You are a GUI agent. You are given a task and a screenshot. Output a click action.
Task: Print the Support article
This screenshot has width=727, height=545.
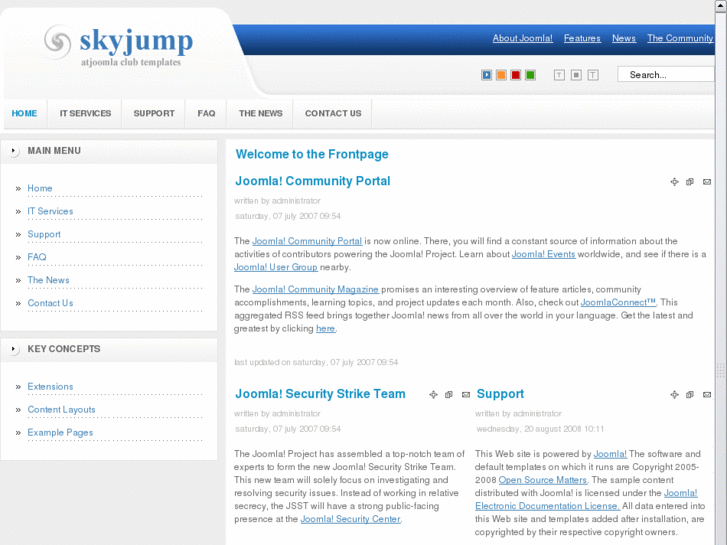point(690,395)
